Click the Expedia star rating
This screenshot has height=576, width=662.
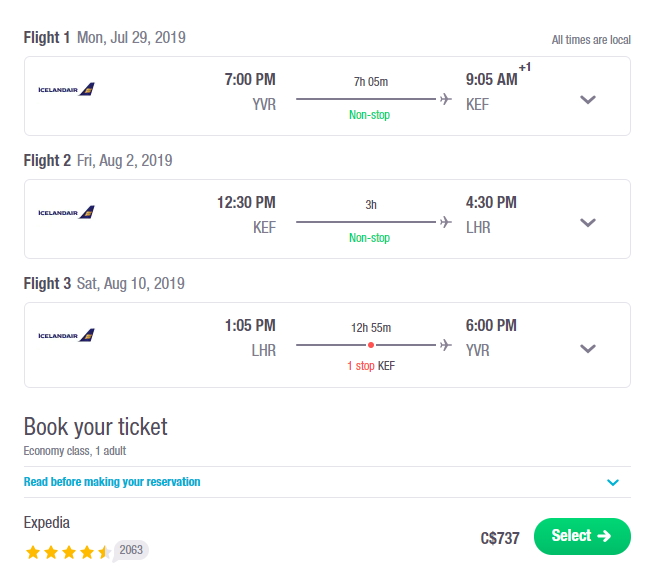[x=68, y=552]
